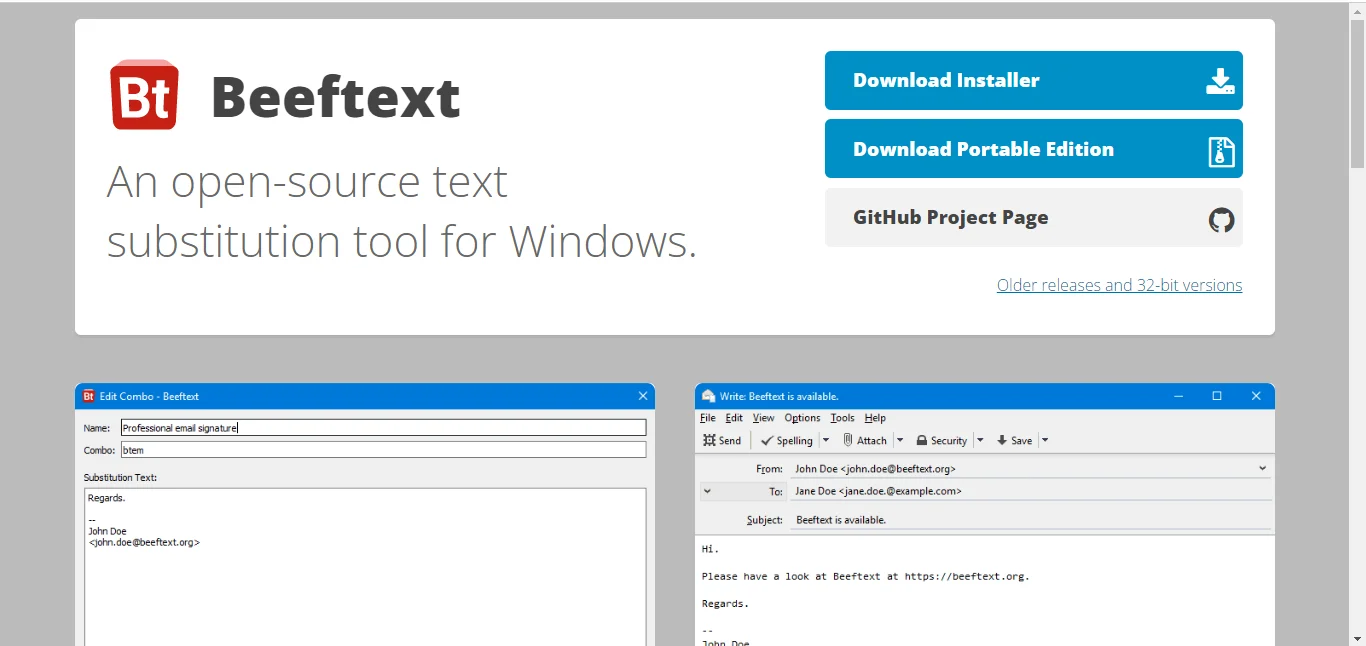Click the Bt icon in Edit Combo title bar
1366x646 pixels.
click(88, 396)
